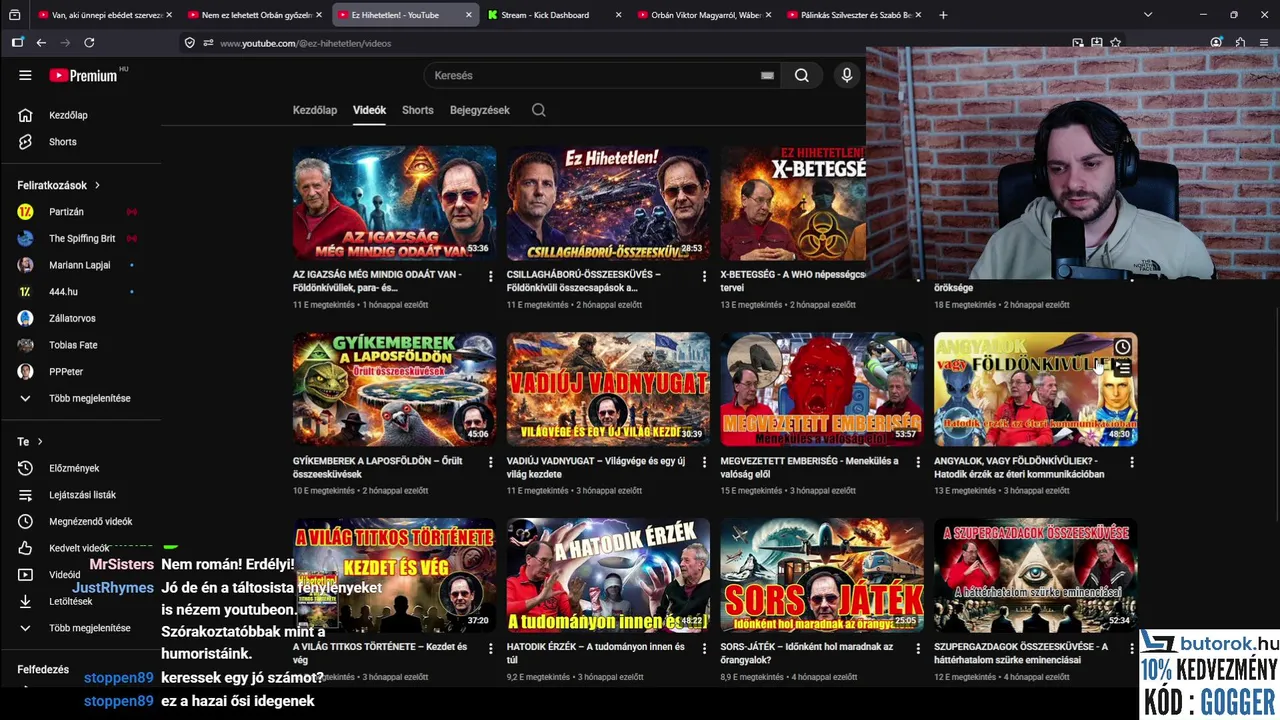
Task: Open options menu for SZUPERGAZDAGOK ÖSSZEESKÜVÉSE video
Action: click(x=1132, y=648)
